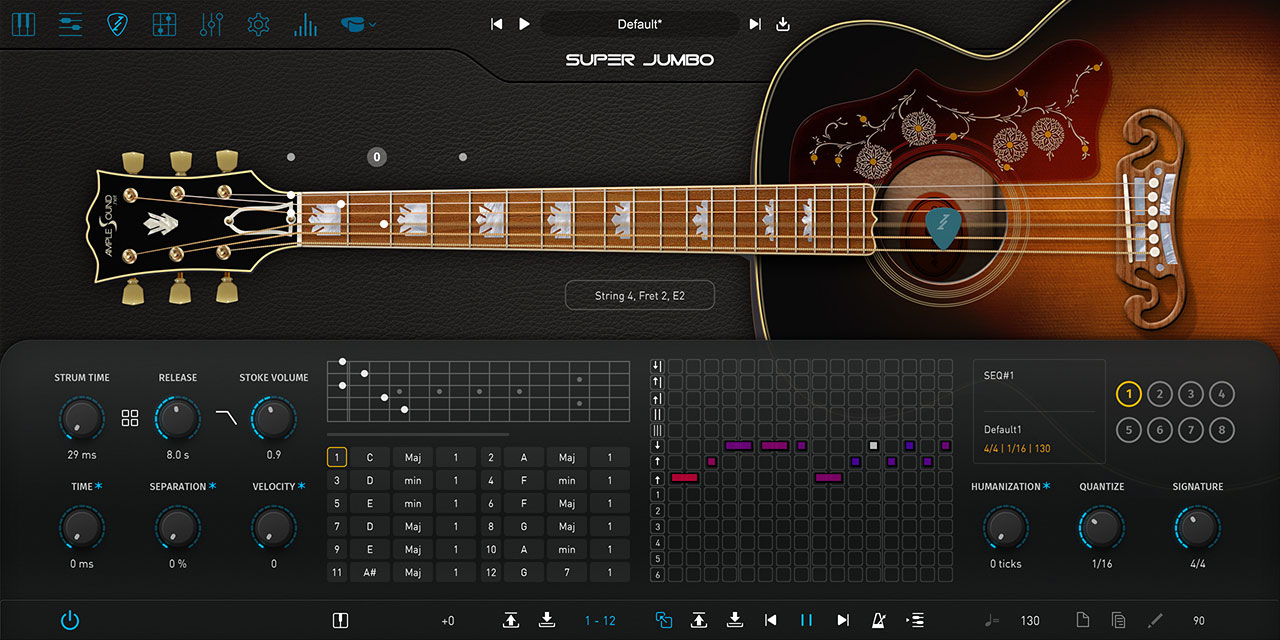Toggle the asterisk next to HUMANIZATION
The height and width of the screenshot is (640, 1280).
point(1047,487)
